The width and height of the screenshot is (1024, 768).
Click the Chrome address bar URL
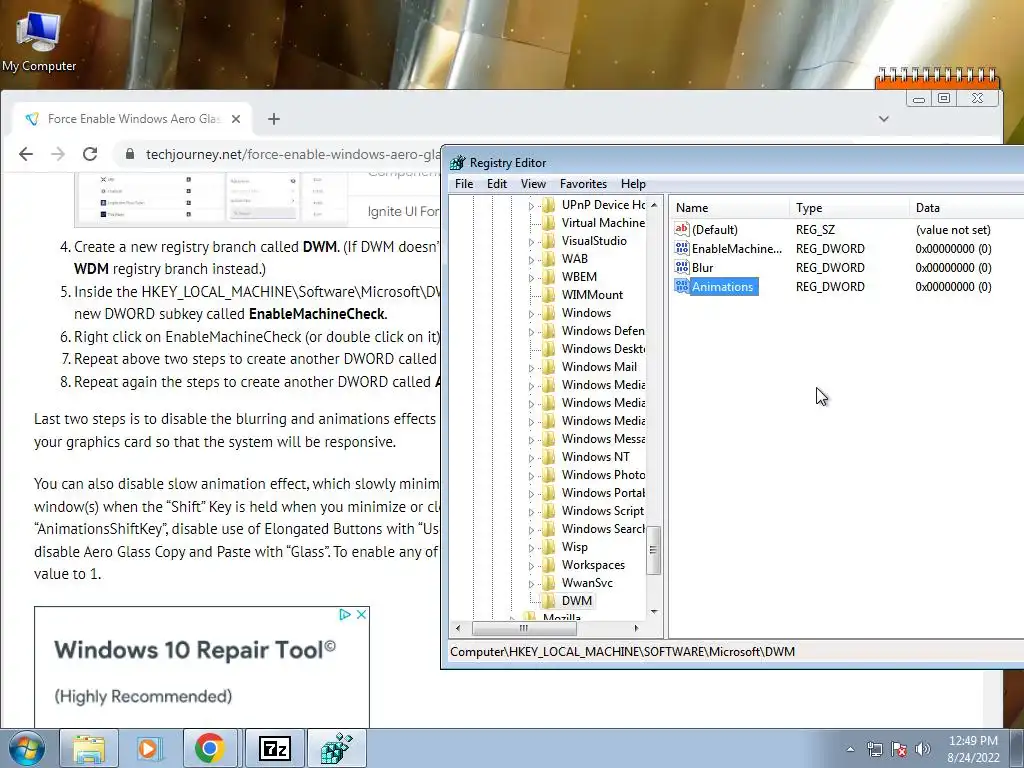click(x=293, y=154)
